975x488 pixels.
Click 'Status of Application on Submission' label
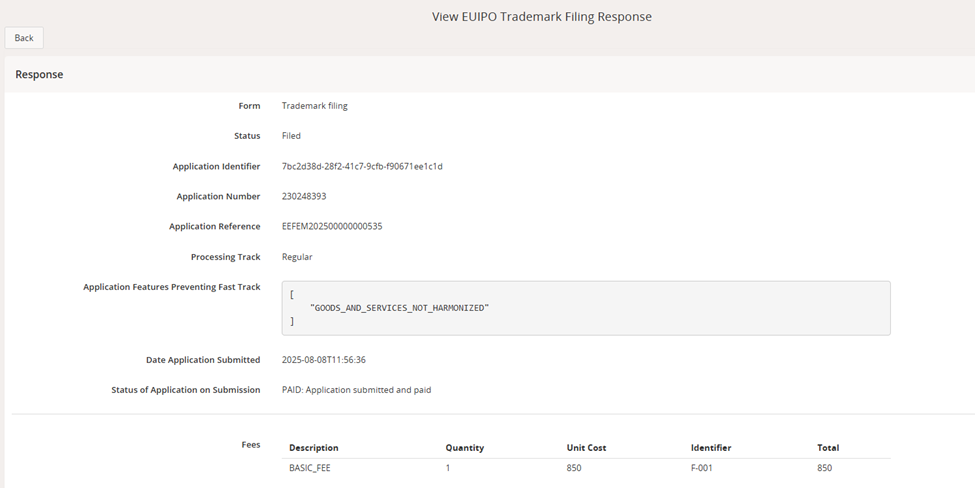(186, 390)
